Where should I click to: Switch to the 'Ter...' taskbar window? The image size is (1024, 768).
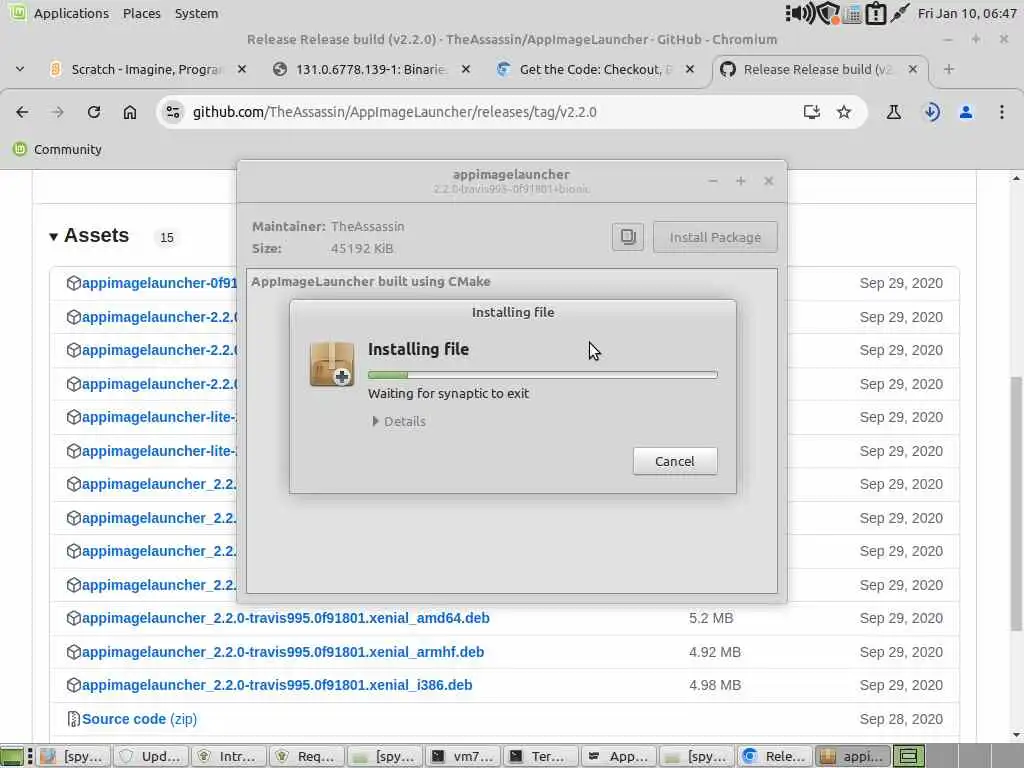[541, 756]
